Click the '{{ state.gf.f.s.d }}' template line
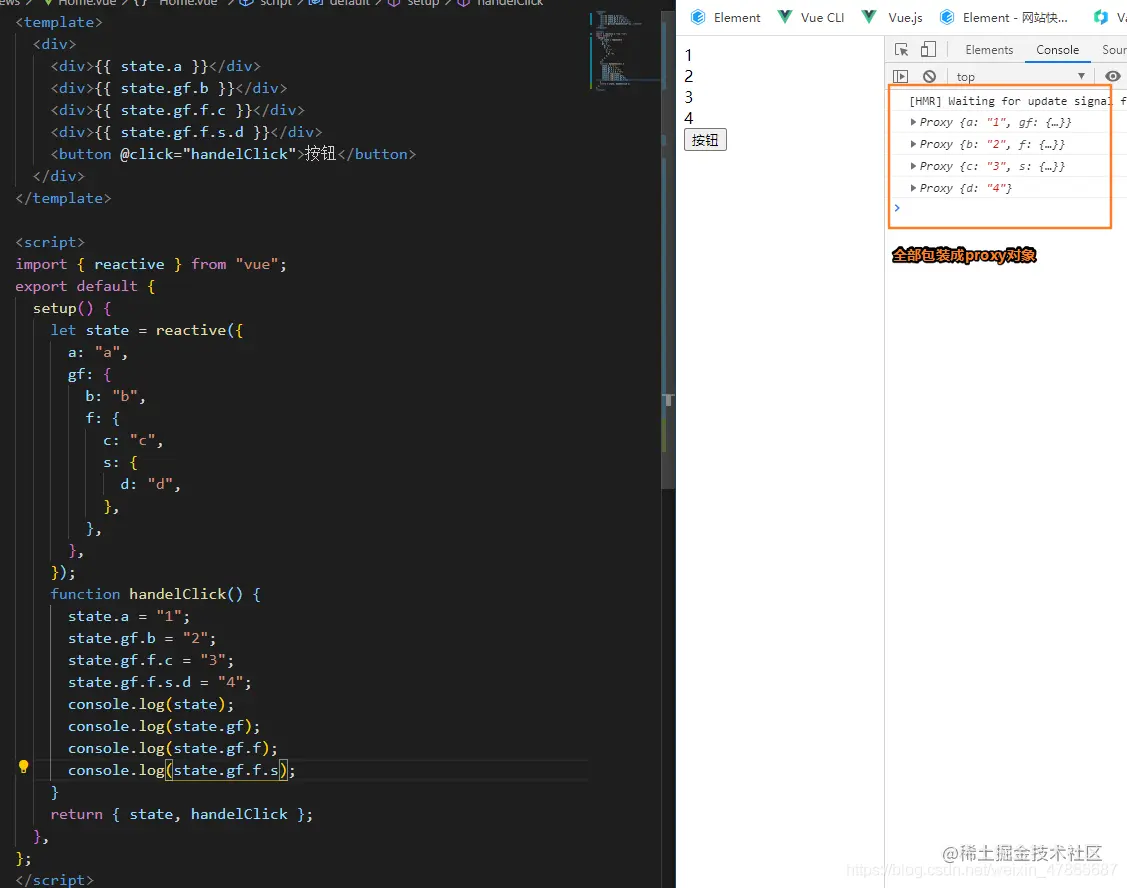1127x888 pixels. pyautogui.click(x=186, y=132)
